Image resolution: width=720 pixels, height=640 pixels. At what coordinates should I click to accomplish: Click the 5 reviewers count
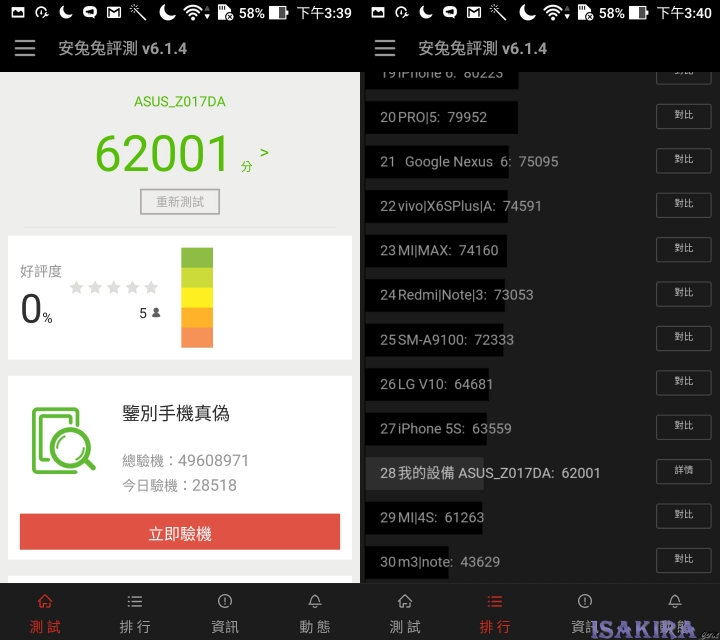coord(149,313)
